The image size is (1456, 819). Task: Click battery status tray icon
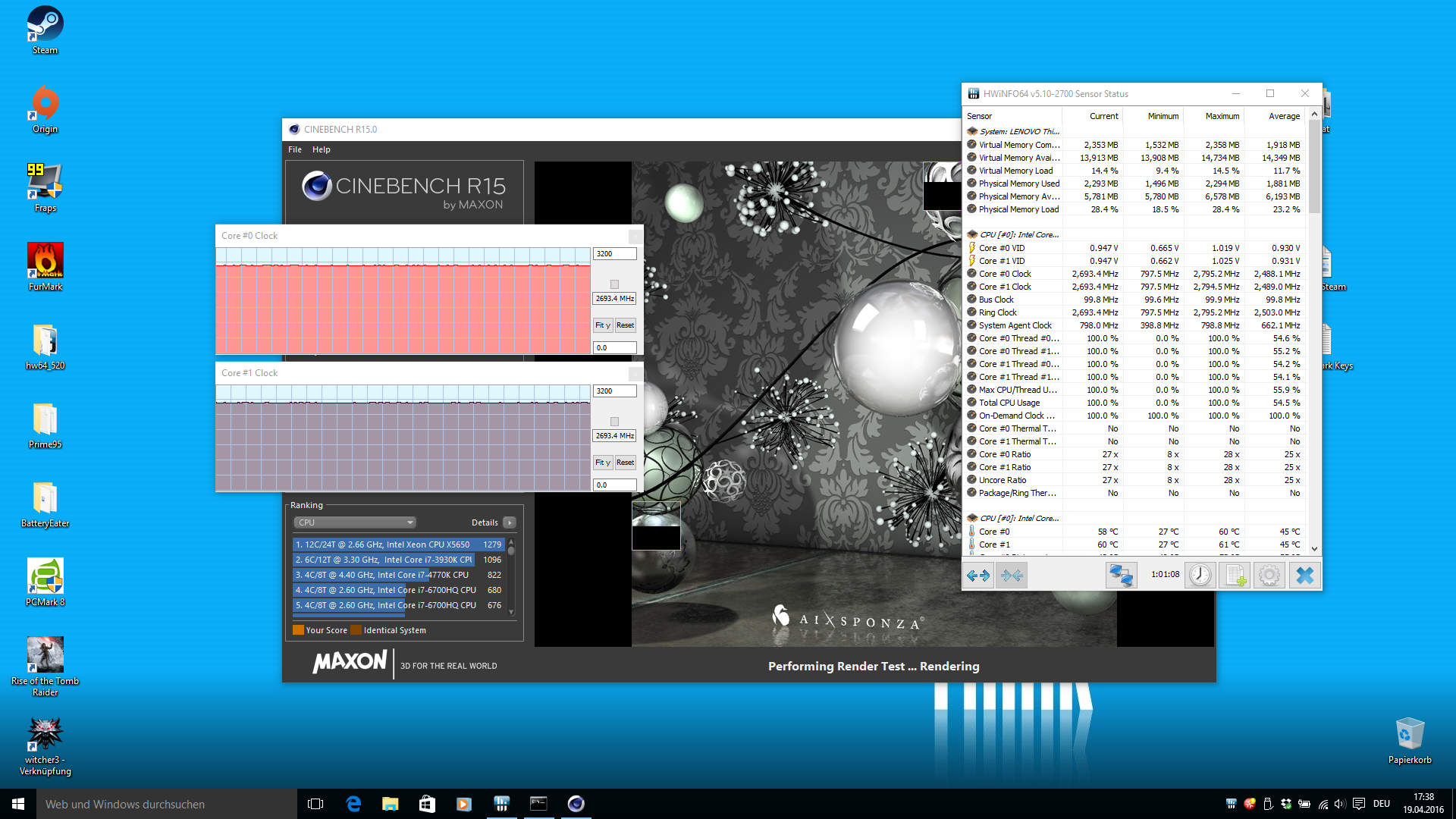pyautogui.click(x=1304, y=804)
